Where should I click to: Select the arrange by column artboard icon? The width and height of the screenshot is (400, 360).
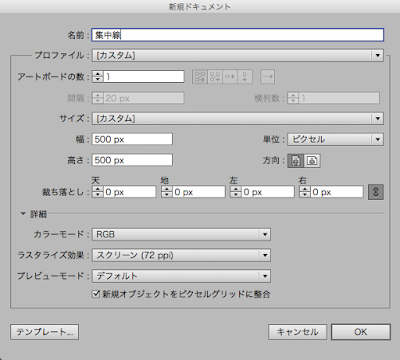pos(245,77)
